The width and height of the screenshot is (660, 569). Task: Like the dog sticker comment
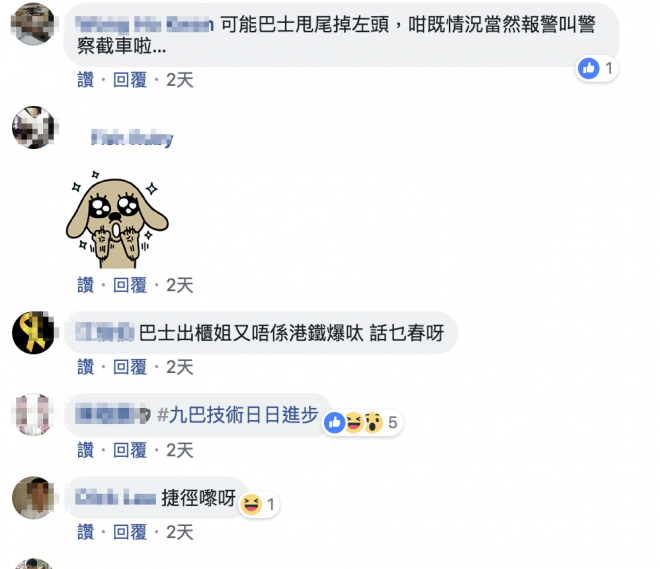[85, 285]
